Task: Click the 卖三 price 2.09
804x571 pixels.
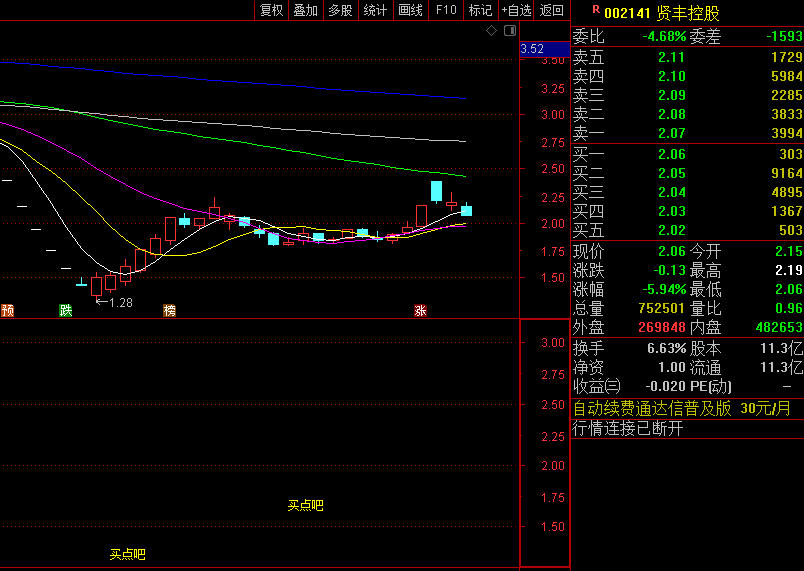Action: coord(672,95)
